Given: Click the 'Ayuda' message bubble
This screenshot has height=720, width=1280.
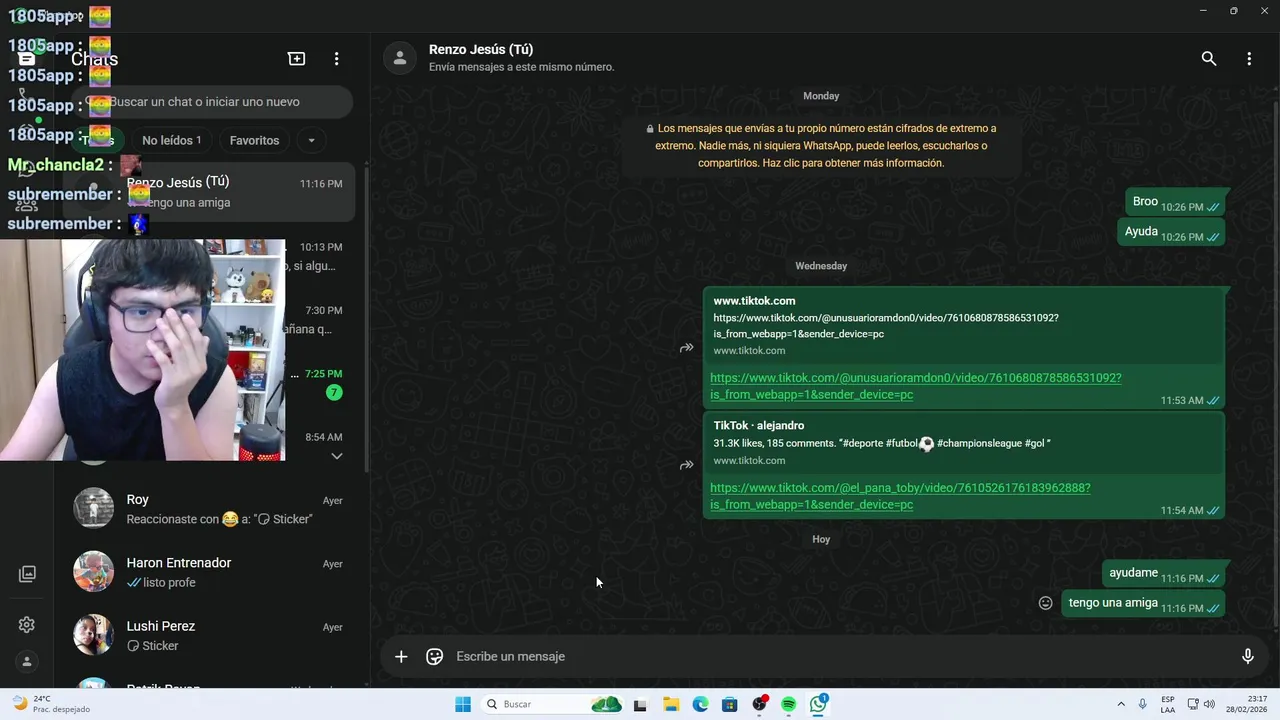Looking at the screenshot, I should pyautogui.click(x=1172, y=232).
